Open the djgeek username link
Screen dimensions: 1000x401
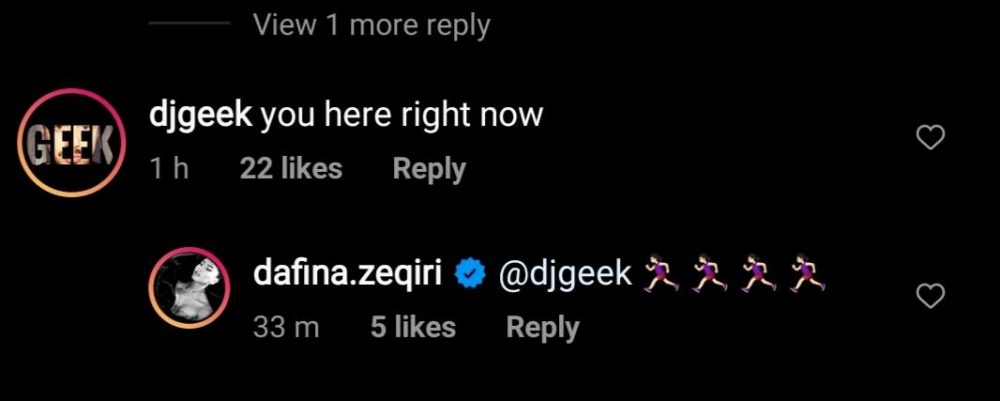pos(201,116)
